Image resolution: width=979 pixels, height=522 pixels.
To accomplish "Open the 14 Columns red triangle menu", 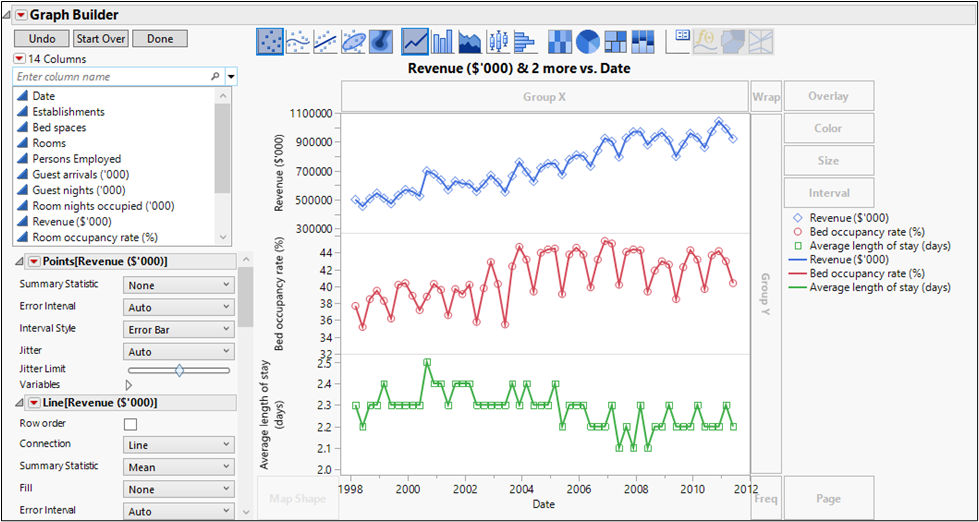I will point(19,59).
